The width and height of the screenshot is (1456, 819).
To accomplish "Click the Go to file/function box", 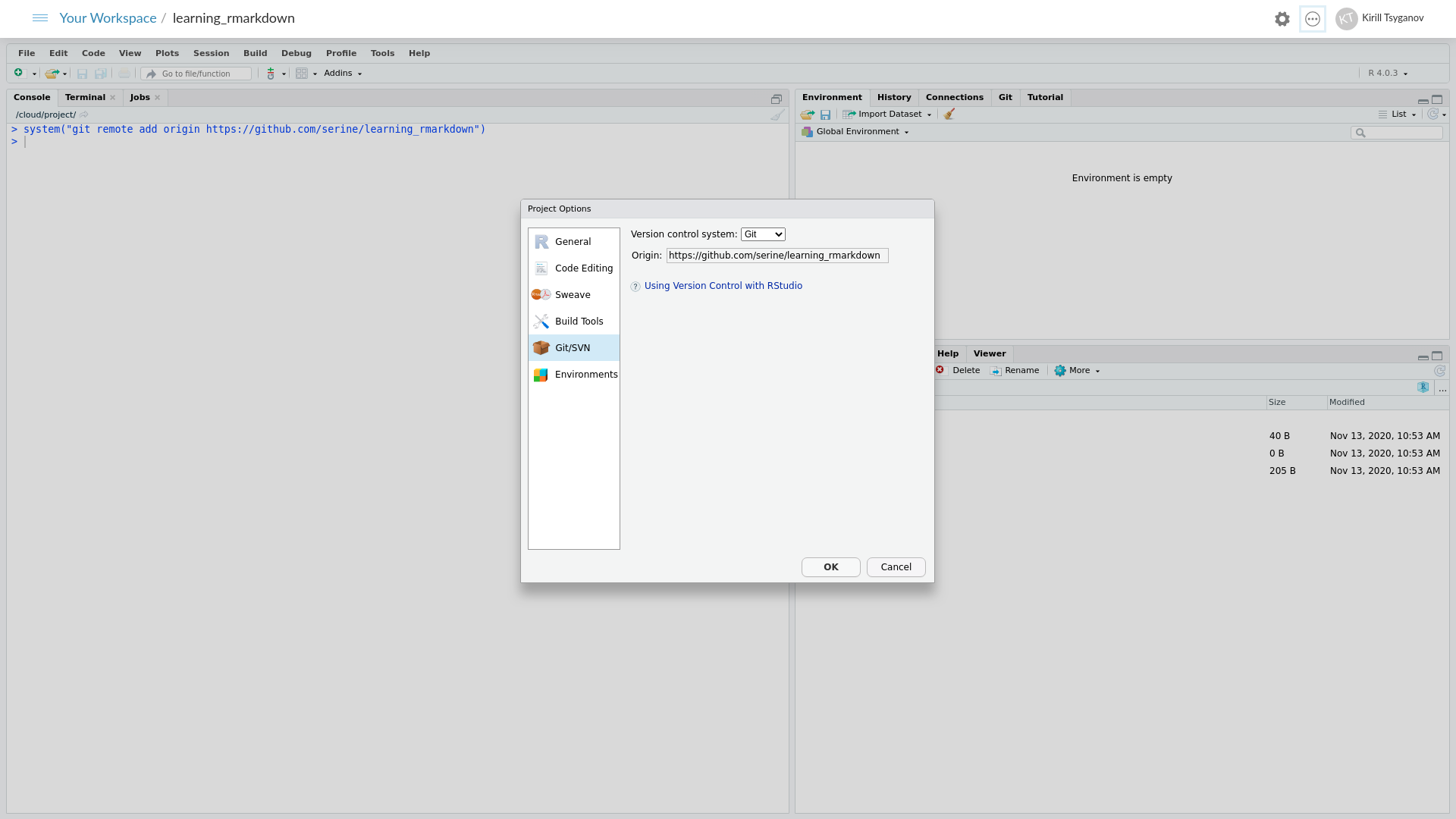I will 196,74.
